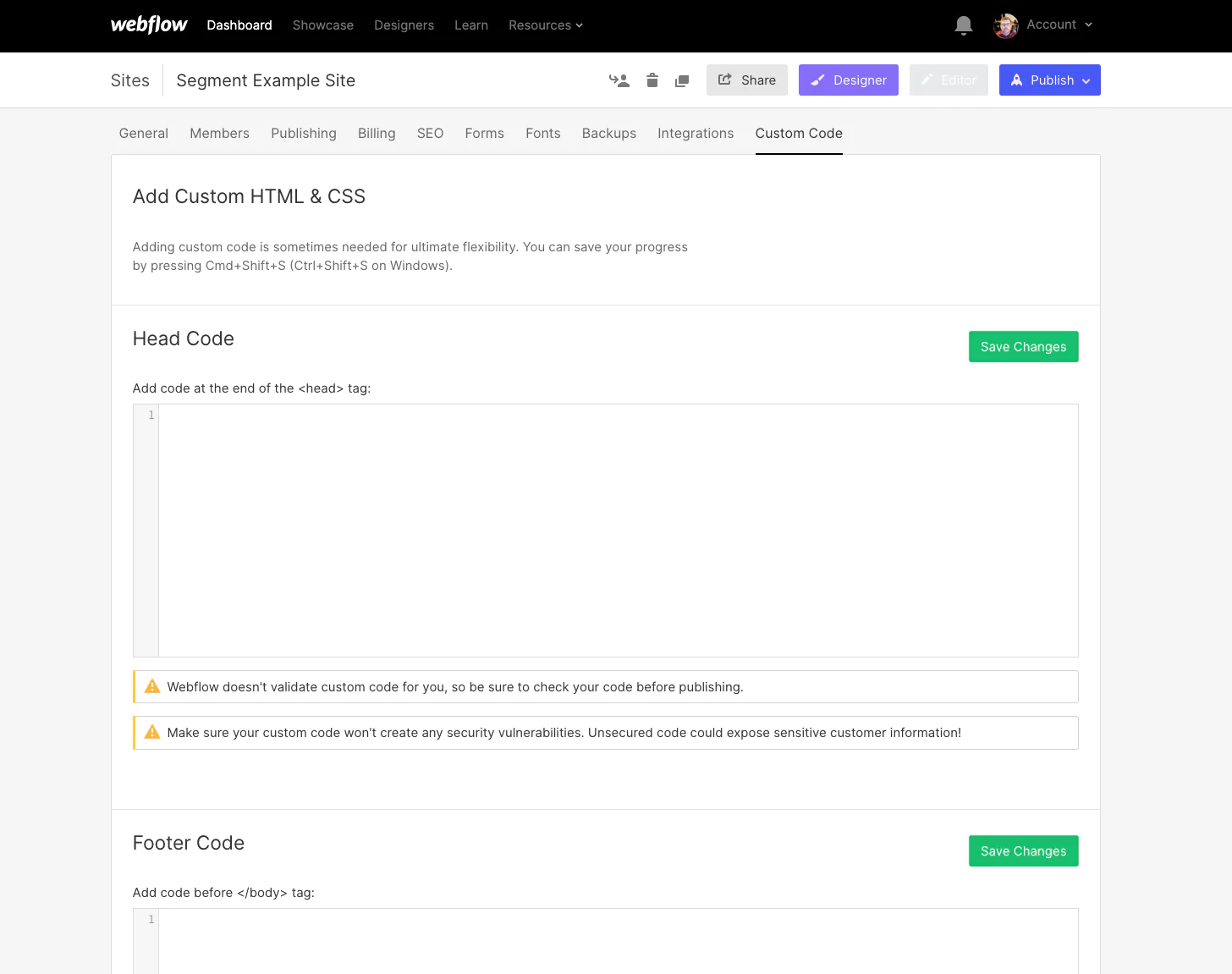Switch to the SEO tab
The height and width of the screenshot is (974, 1232).
click(x=430, y=133)
